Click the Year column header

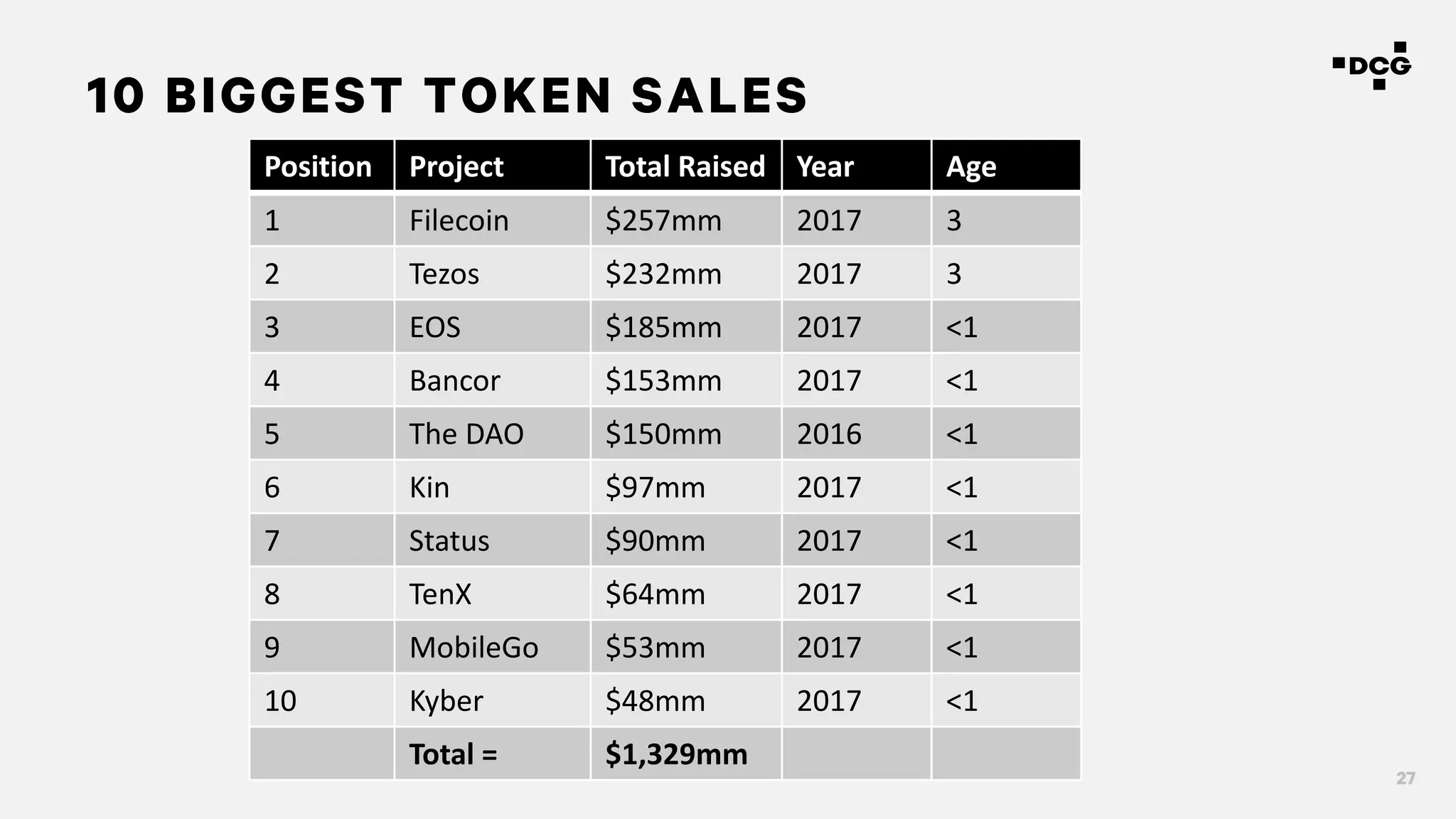pos(857,166)
